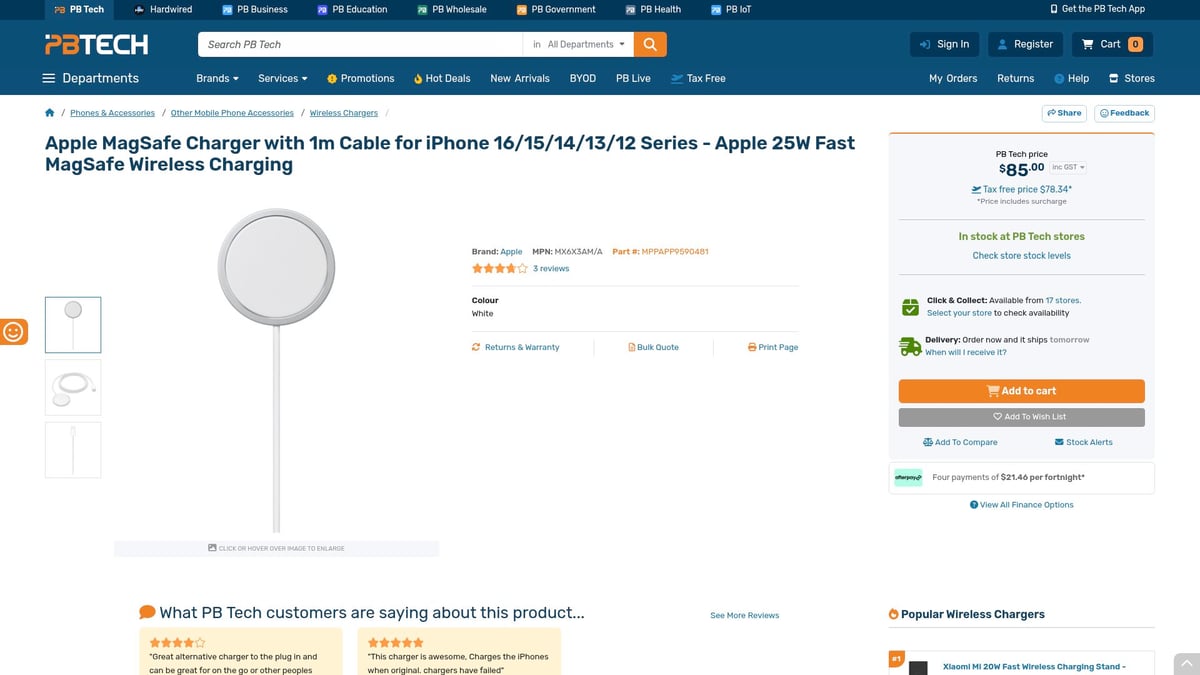Click the Add to cart button
Screen dimensions: 1200x675
click(x=1021, y=391)
